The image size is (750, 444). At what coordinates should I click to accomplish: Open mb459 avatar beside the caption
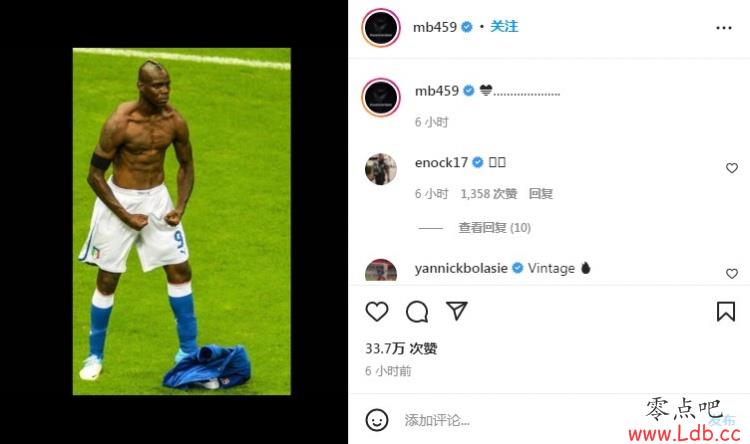381,97
